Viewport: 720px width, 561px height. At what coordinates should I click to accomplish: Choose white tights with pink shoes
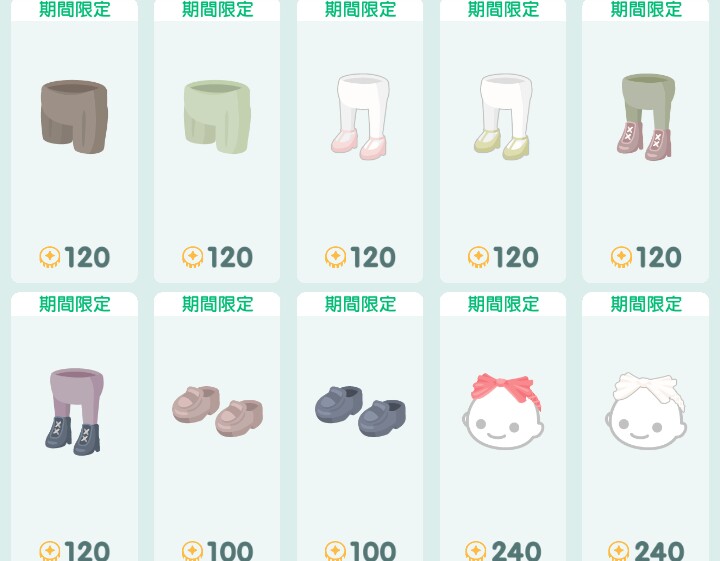[x=360, y=117]
